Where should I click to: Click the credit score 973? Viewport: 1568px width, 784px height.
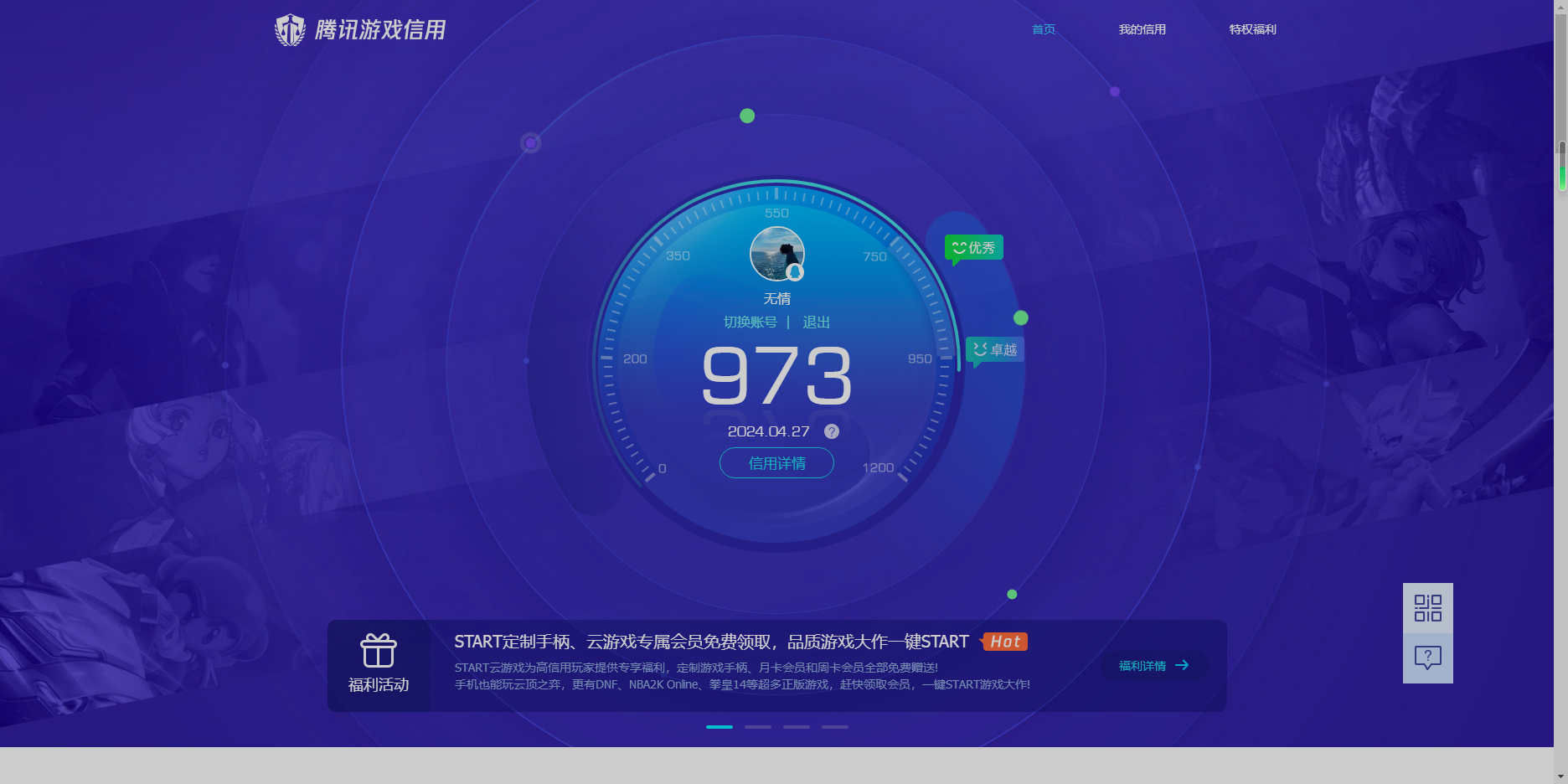777,376
